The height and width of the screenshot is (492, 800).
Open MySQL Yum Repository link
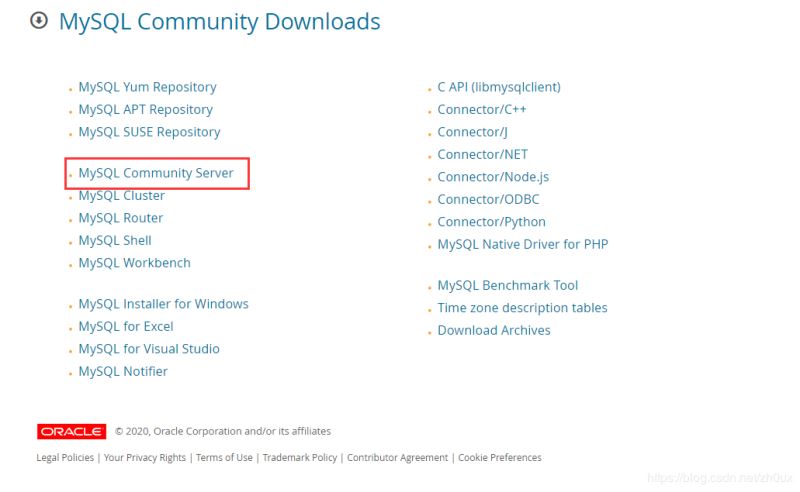(147, 87)
